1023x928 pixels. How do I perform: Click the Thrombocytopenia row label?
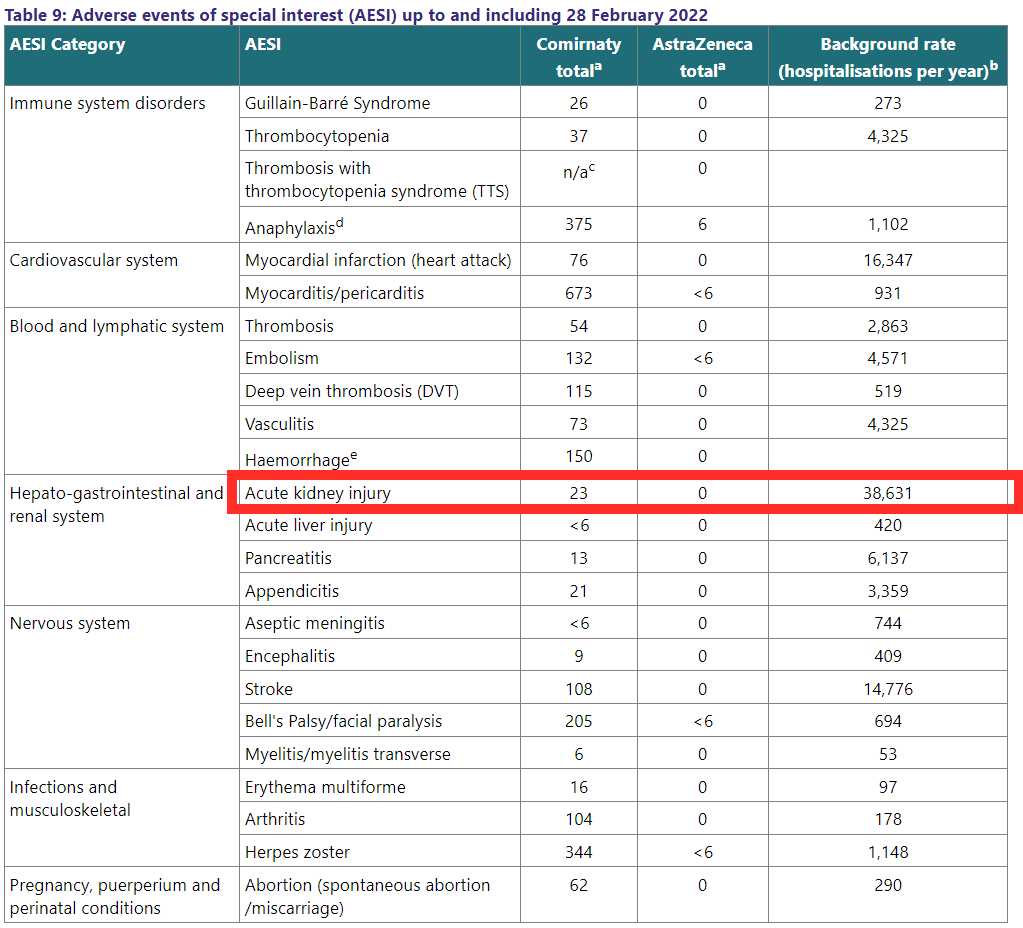(317, 136)
